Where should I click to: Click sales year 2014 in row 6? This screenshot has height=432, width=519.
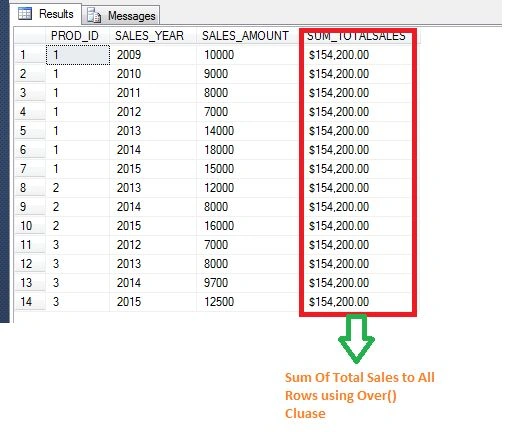[153, 150]
